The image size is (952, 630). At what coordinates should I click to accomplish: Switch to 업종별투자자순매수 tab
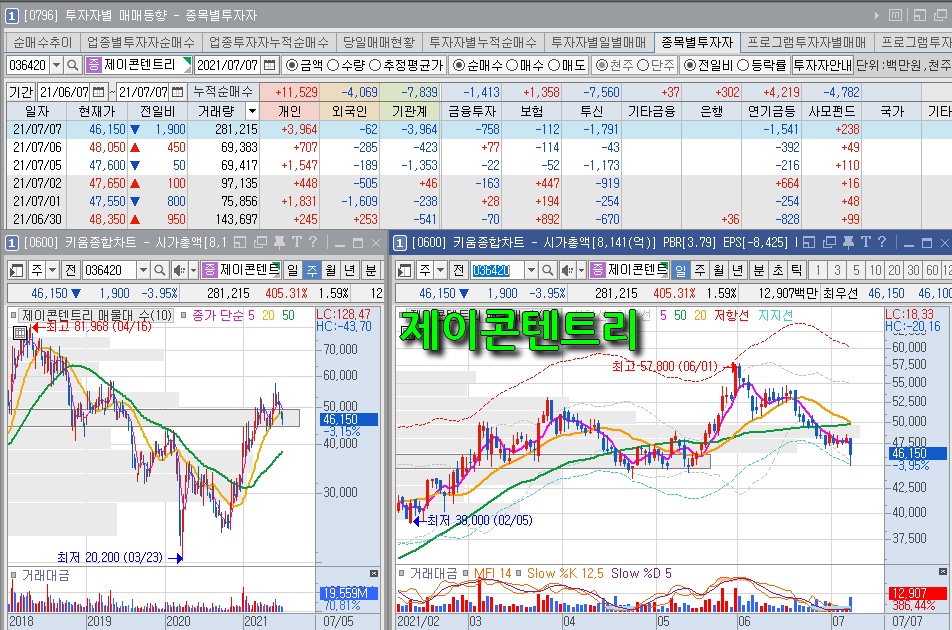(x=140, y=42)
